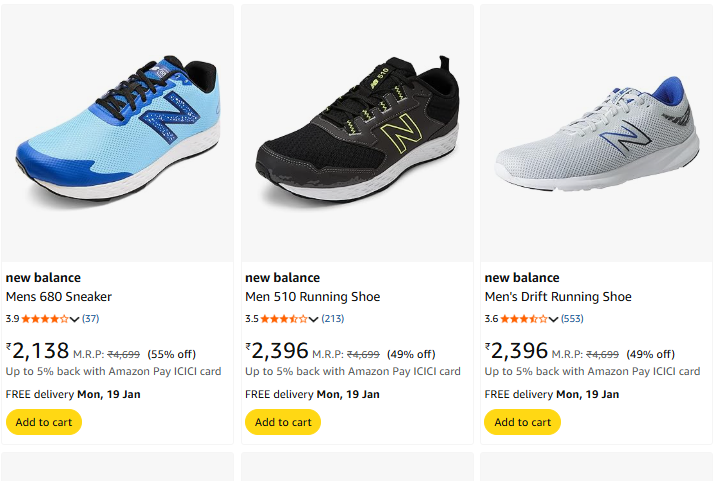Open the white Drift Running Shoe image

[596, 132]
